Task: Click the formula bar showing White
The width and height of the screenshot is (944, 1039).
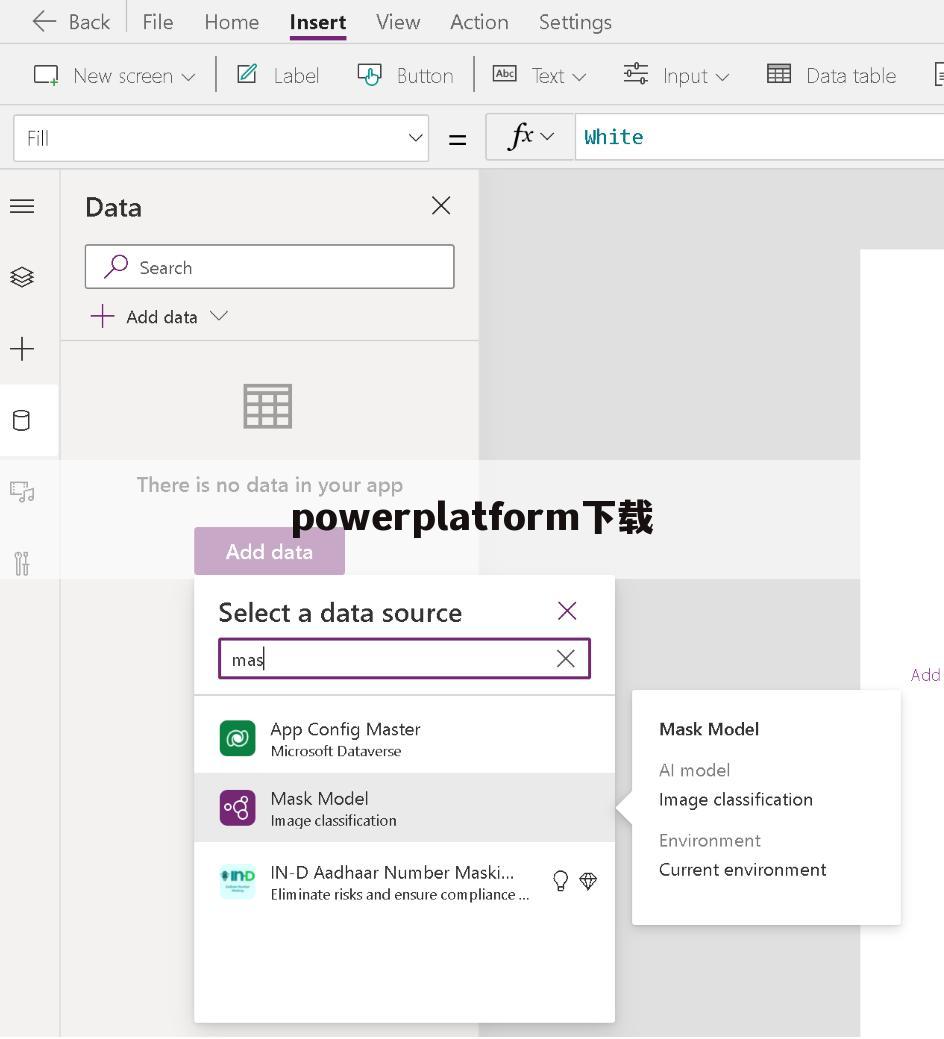Action: tap(759, 137)
